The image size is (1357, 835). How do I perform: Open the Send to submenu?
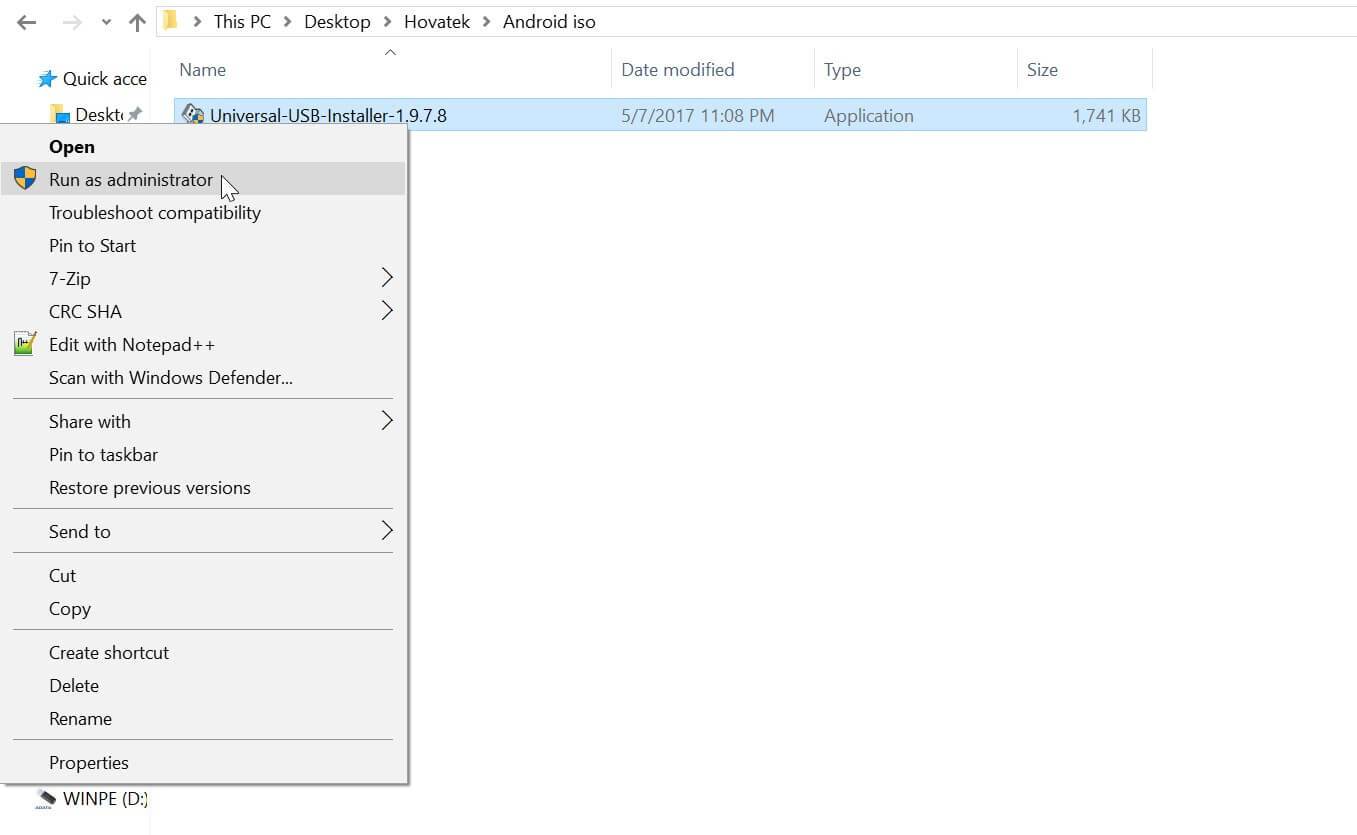[x=388, y=531]
